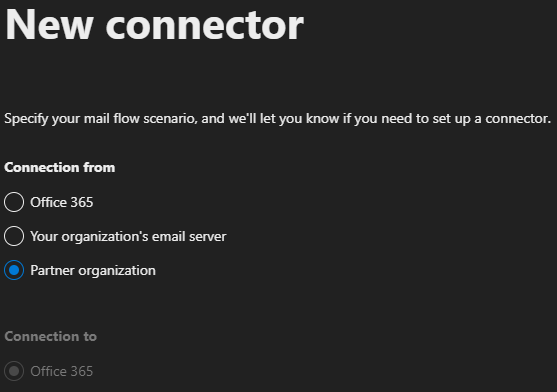Click the enabled 'Office 365' label under Connection from
Viewport: 557px width, 392px height.
point(61,202)
